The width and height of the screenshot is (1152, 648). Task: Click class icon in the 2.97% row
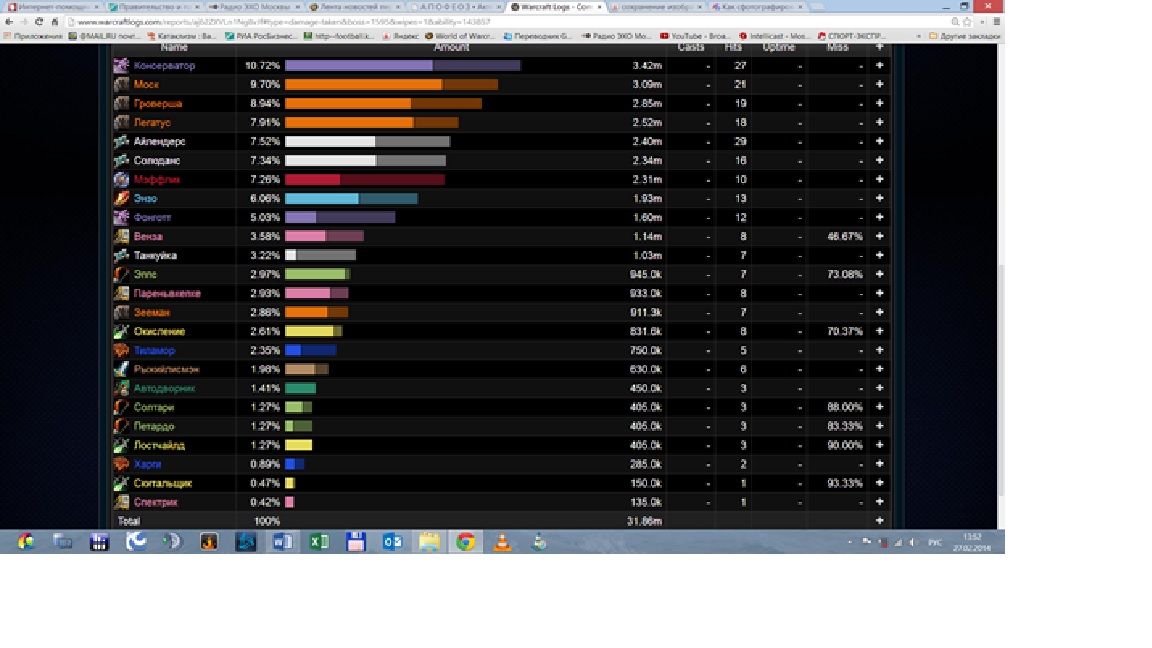tap(121, 274)
